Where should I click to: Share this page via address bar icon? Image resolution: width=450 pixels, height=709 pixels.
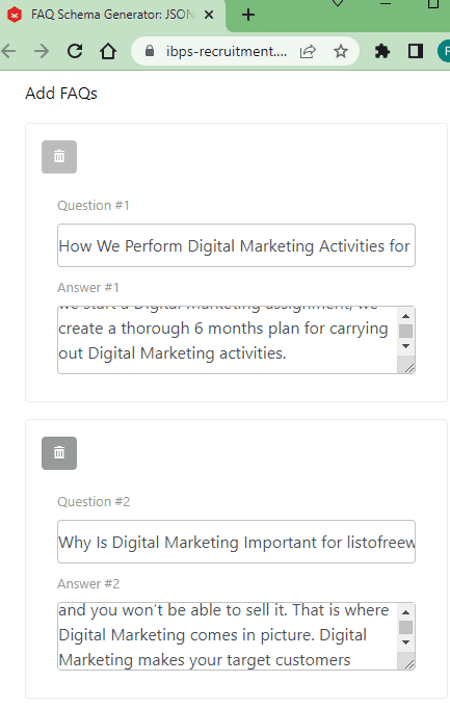(x=308, y=51)
